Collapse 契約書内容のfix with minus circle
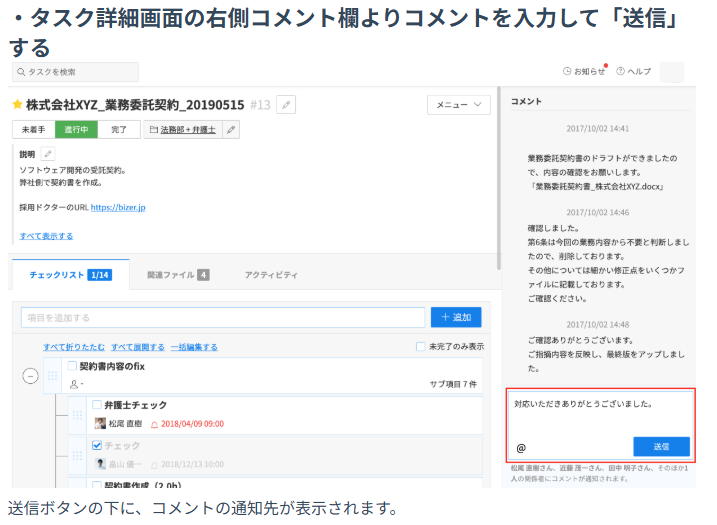The height and width of the screenshot is (525, 717). (31, 376)
